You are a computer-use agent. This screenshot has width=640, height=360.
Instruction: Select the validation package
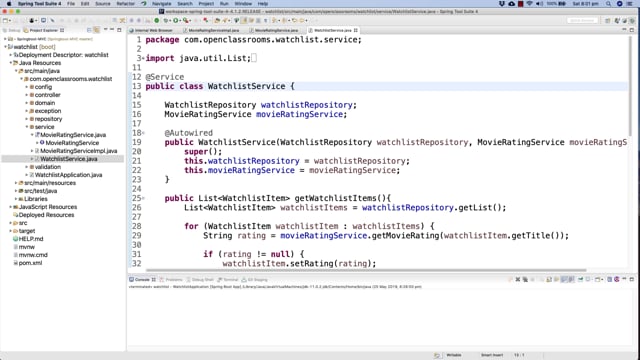pos(47,167)
